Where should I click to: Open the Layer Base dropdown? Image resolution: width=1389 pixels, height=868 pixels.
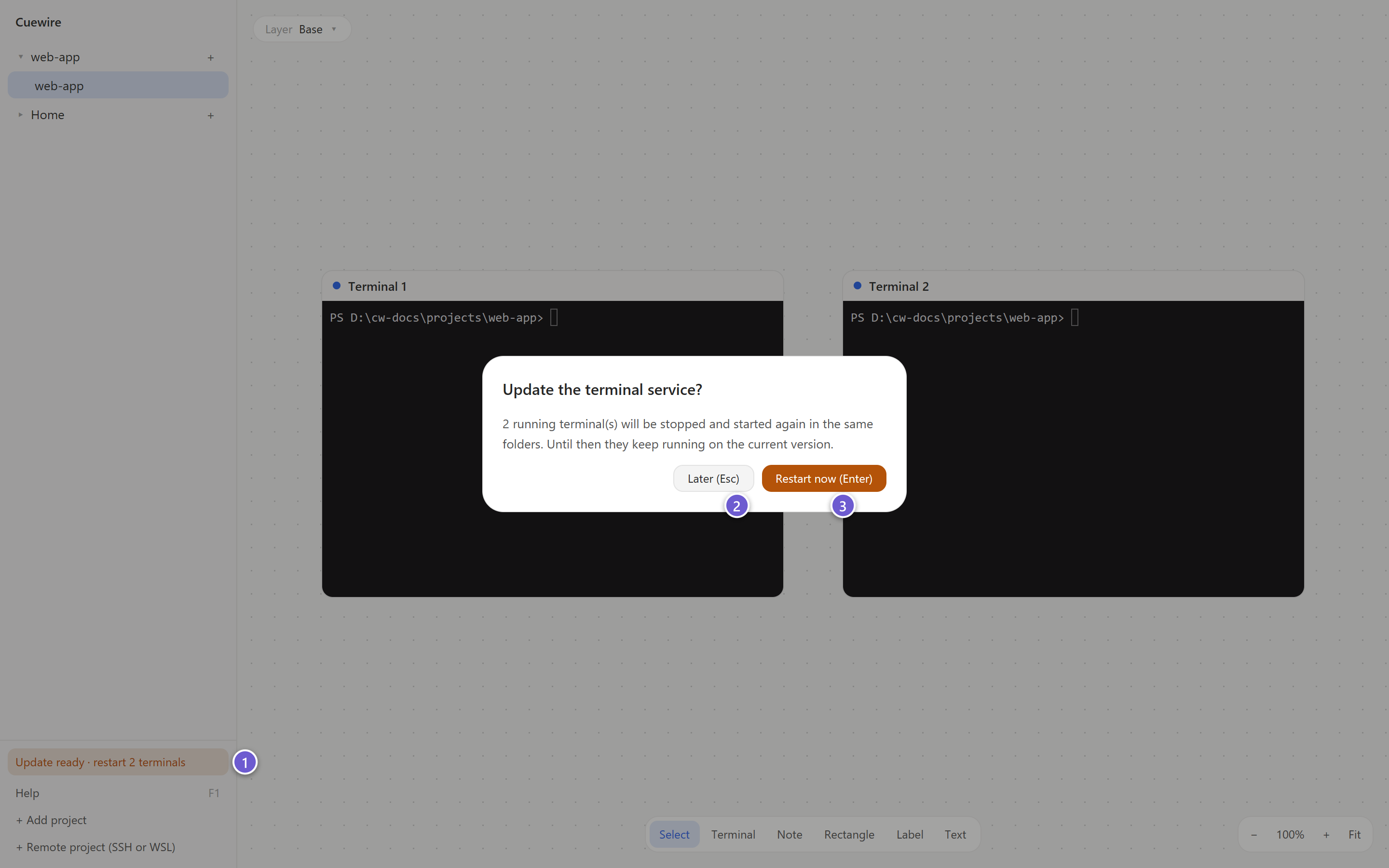302,29
